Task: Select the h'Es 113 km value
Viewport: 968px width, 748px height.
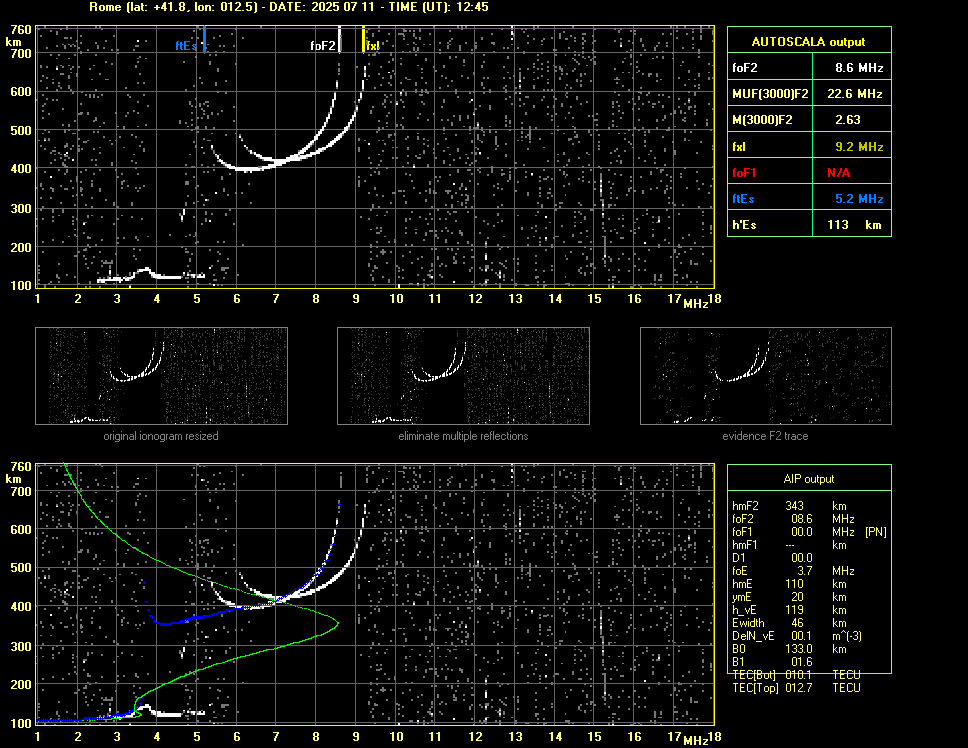Action: pyautogui.click(x=854, y=225)
